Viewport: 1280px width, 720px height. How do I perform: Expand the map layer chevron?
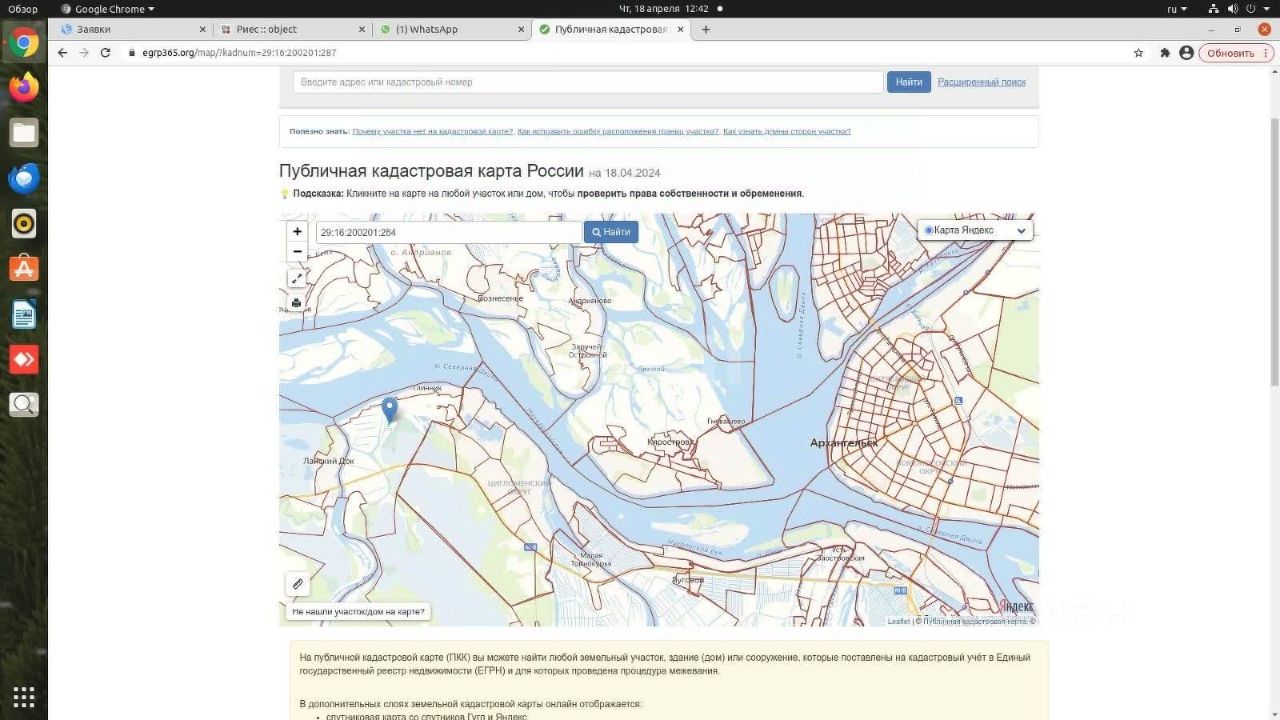point(1021,231)
